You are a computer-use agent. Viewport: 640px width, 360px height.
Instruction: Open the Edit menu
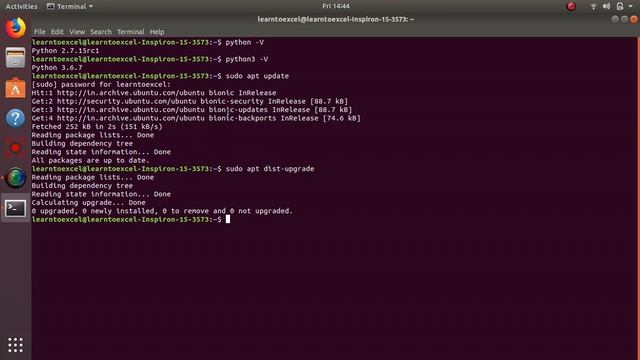(x=57, y=32)
